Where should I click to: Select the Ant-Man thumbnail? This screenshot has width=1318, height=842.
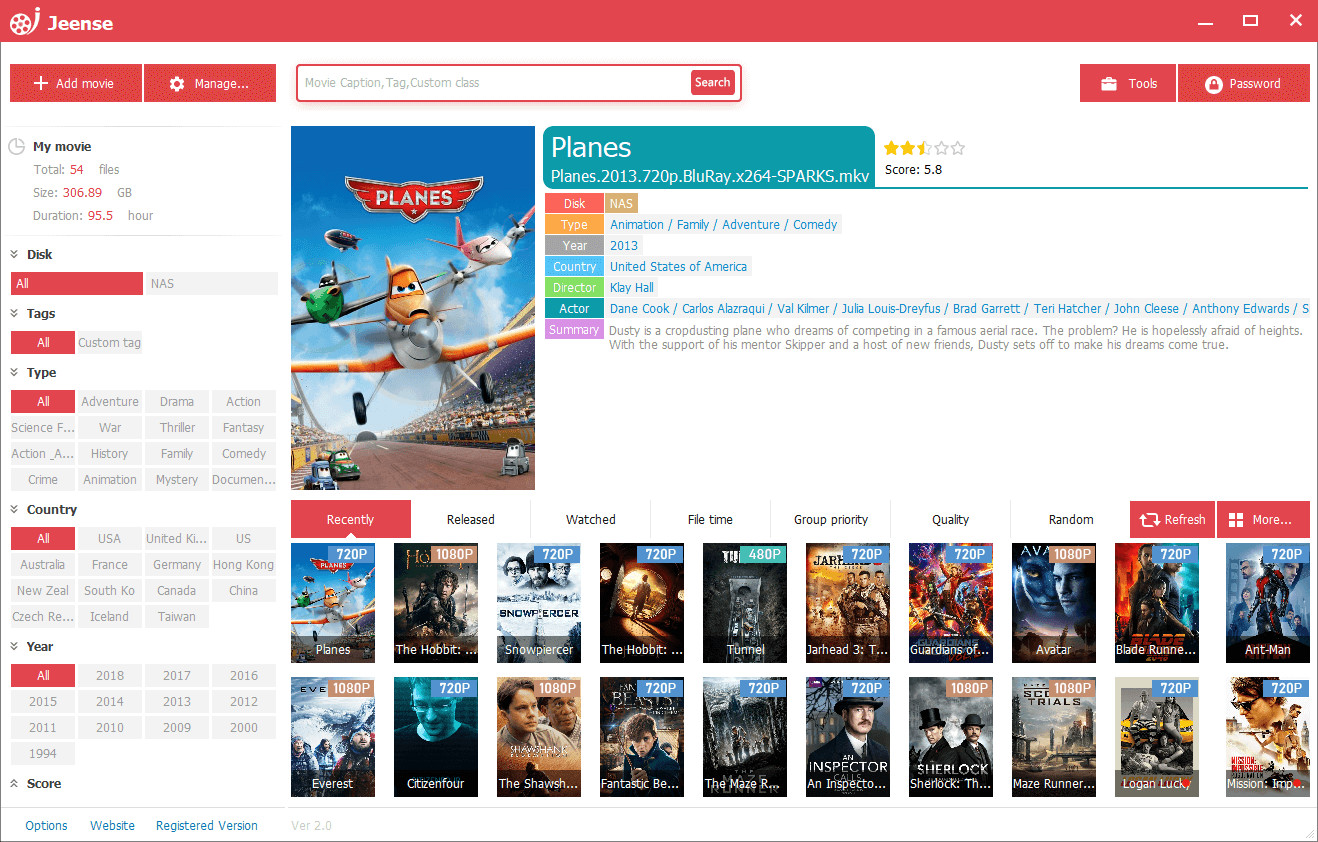(x=1268, y=603)
